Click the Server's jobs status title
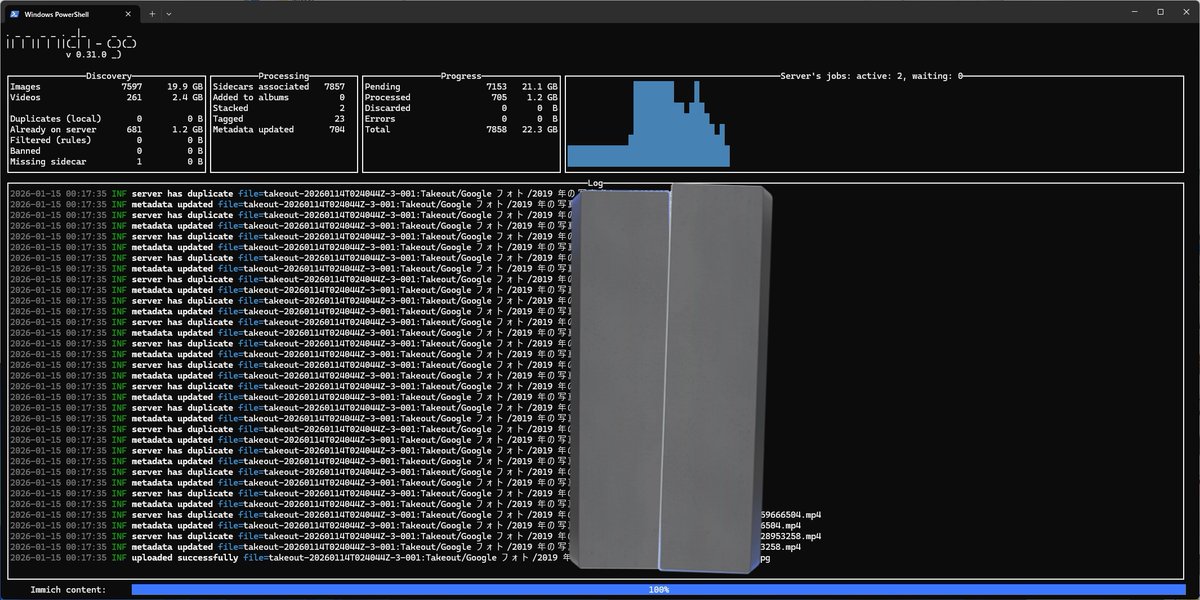This screenshot has width=1200, height=600. coord(872,76)
